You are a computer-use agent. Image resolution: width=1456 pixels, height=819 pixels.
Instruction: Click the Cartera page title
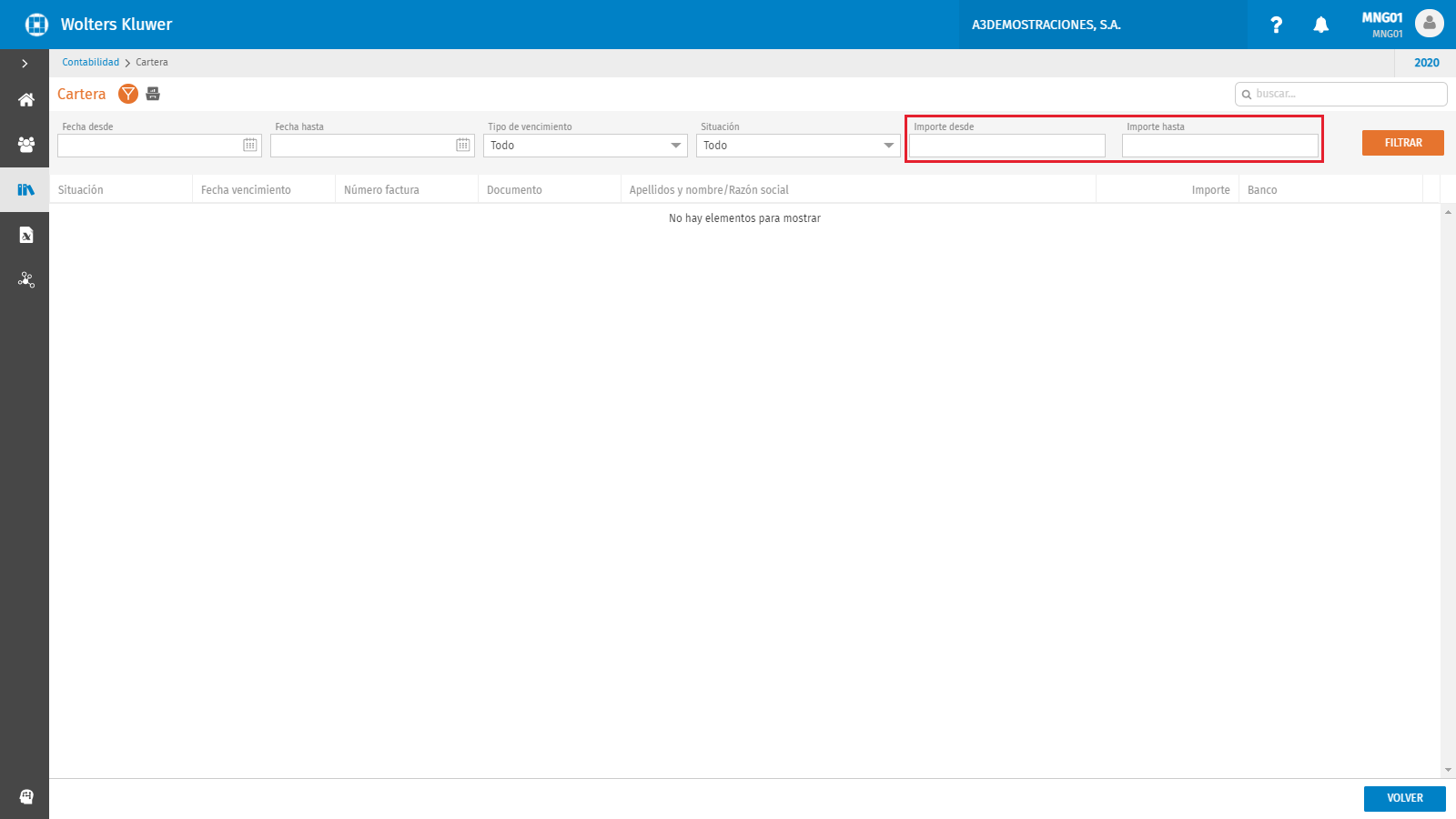[x=82, y=94]
